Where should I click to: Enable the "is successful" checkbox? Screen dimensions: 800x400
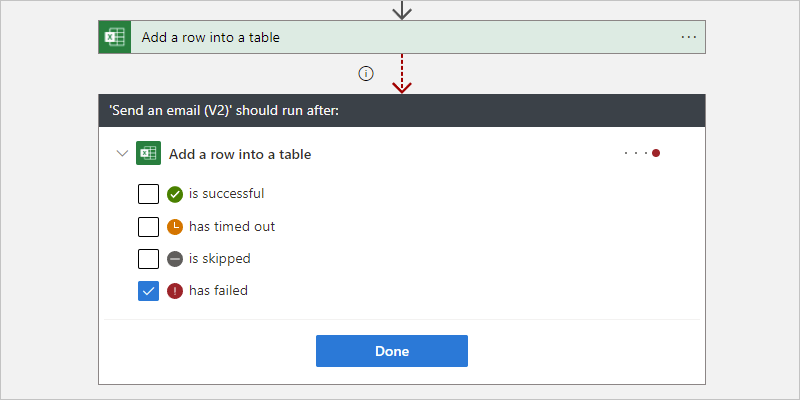tap(148, 194)
